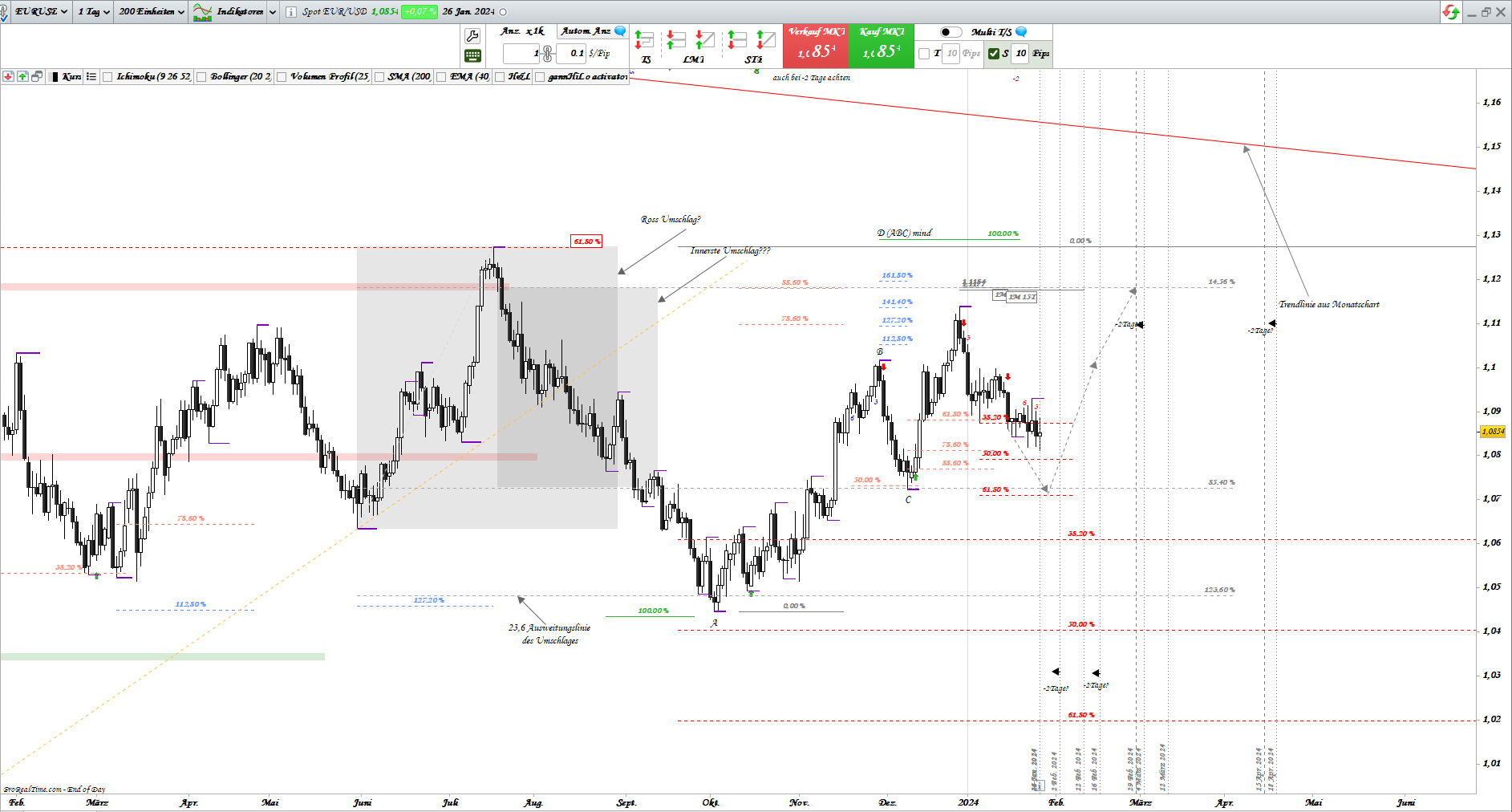1512x812 pixels.
Task: Open the 1 Tag timeframe dropdown
Action: pos(94,12)
